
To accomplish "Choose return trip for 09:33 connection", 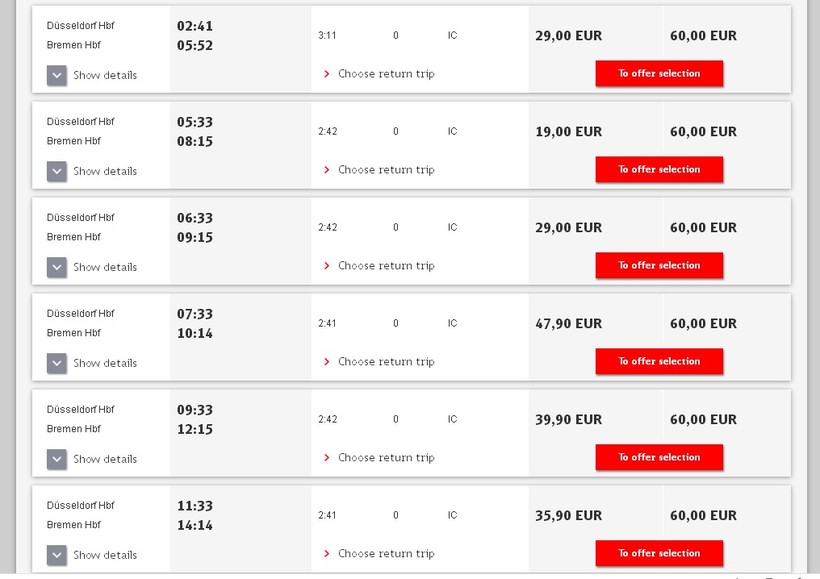I will (385, 458).
